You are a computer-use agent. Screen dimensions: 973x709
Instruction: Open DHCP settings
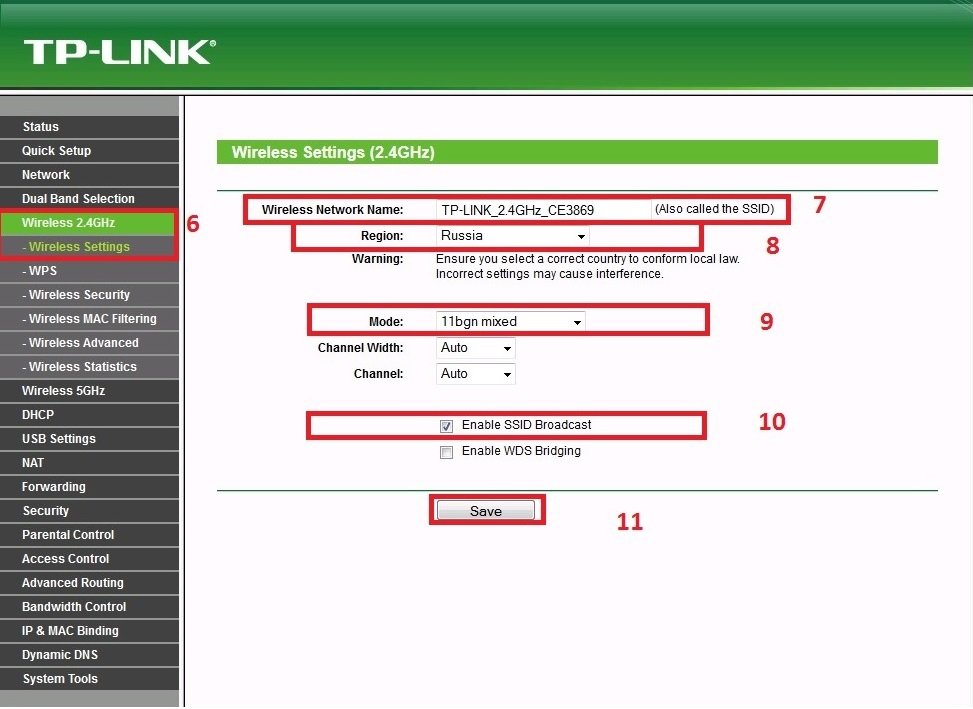coord(38,415)
